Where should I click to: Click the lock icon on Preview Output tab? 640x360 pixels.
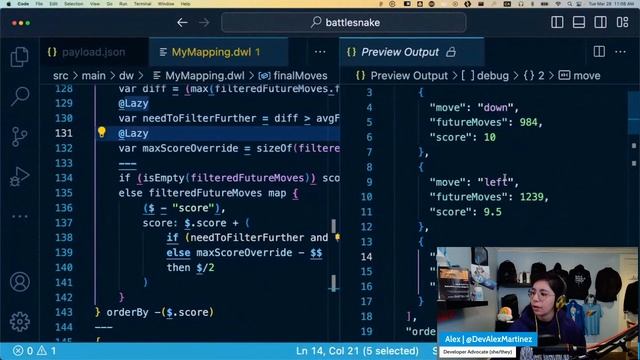[x=451, y=52]
